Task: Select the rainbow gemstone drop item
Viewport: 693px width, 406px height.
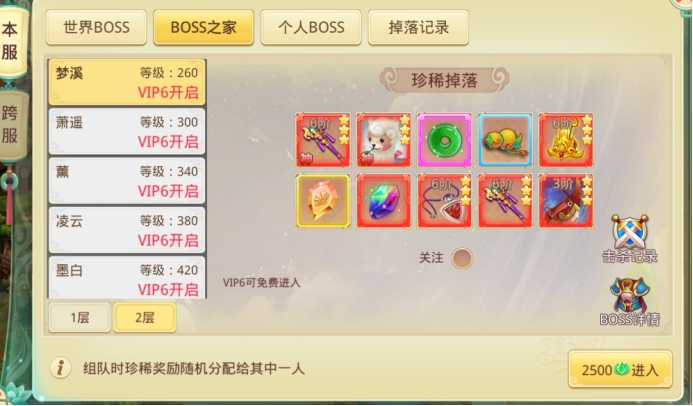Action: (384, 201)
